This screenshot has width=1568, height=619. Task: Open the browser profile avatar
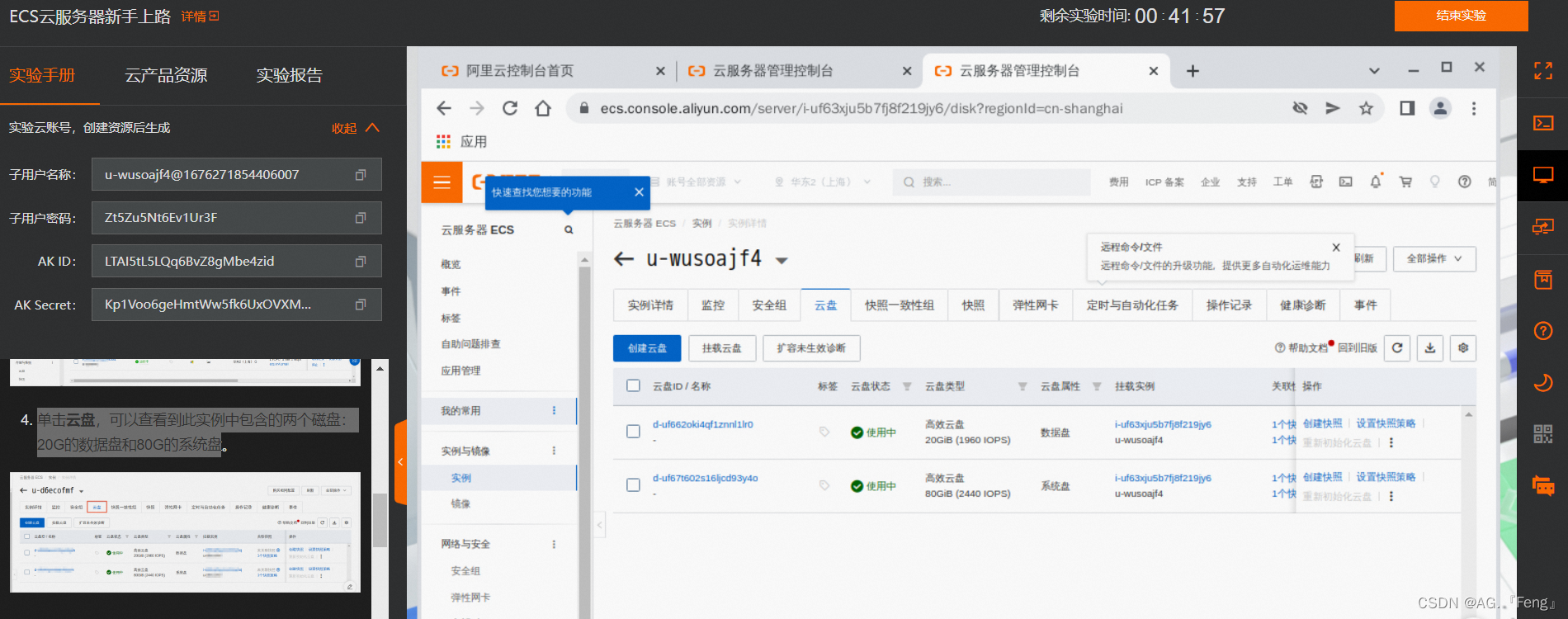point(1440,108)
